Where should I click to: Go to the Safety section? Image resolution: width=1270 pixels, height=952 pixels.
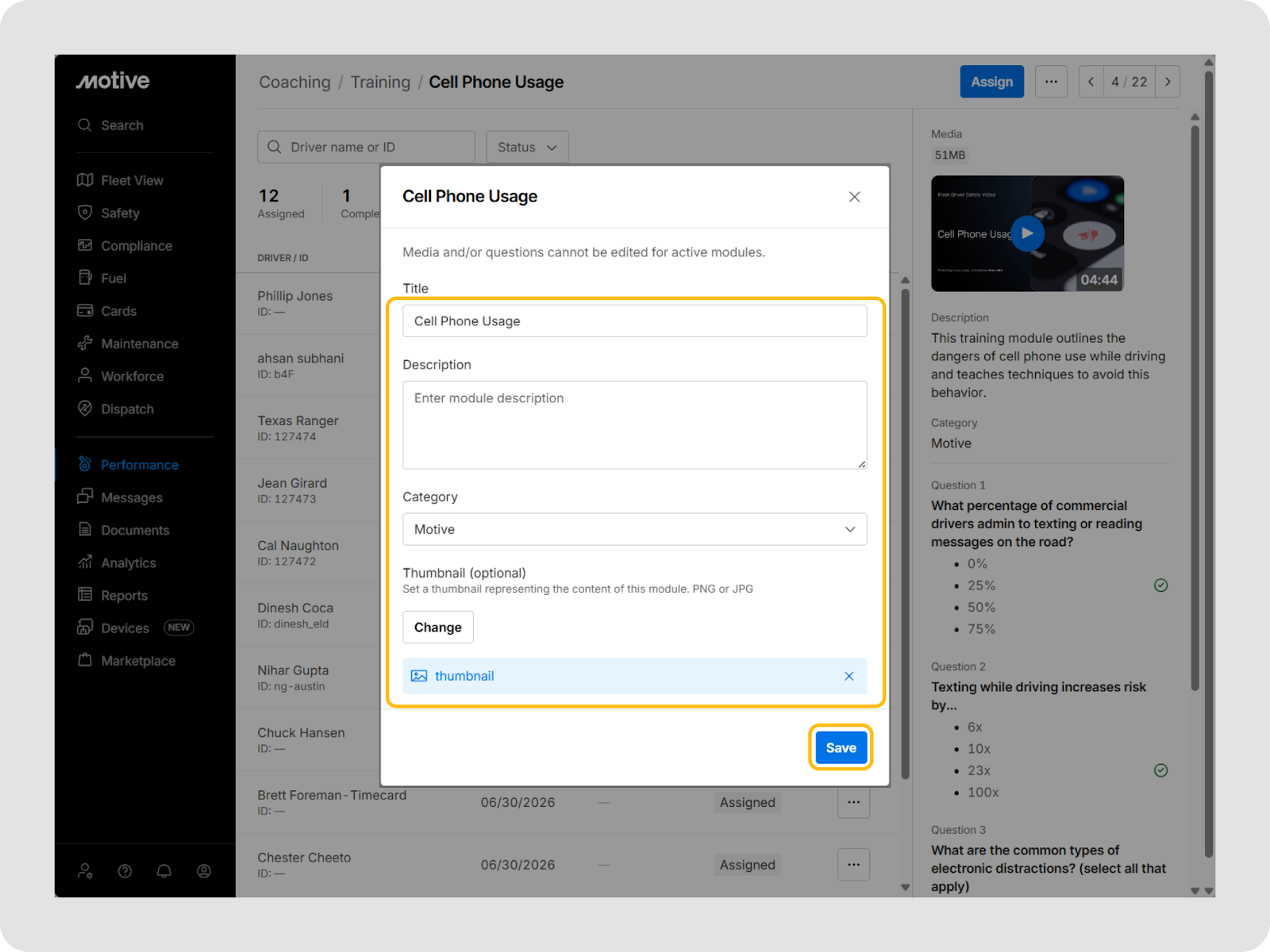(x=120, y=213)
